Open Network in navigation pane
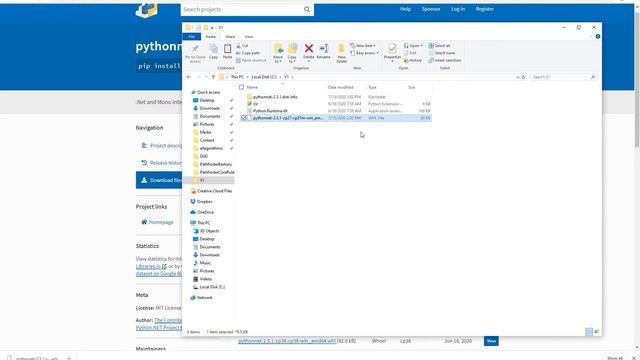 (x=201, y=298)
